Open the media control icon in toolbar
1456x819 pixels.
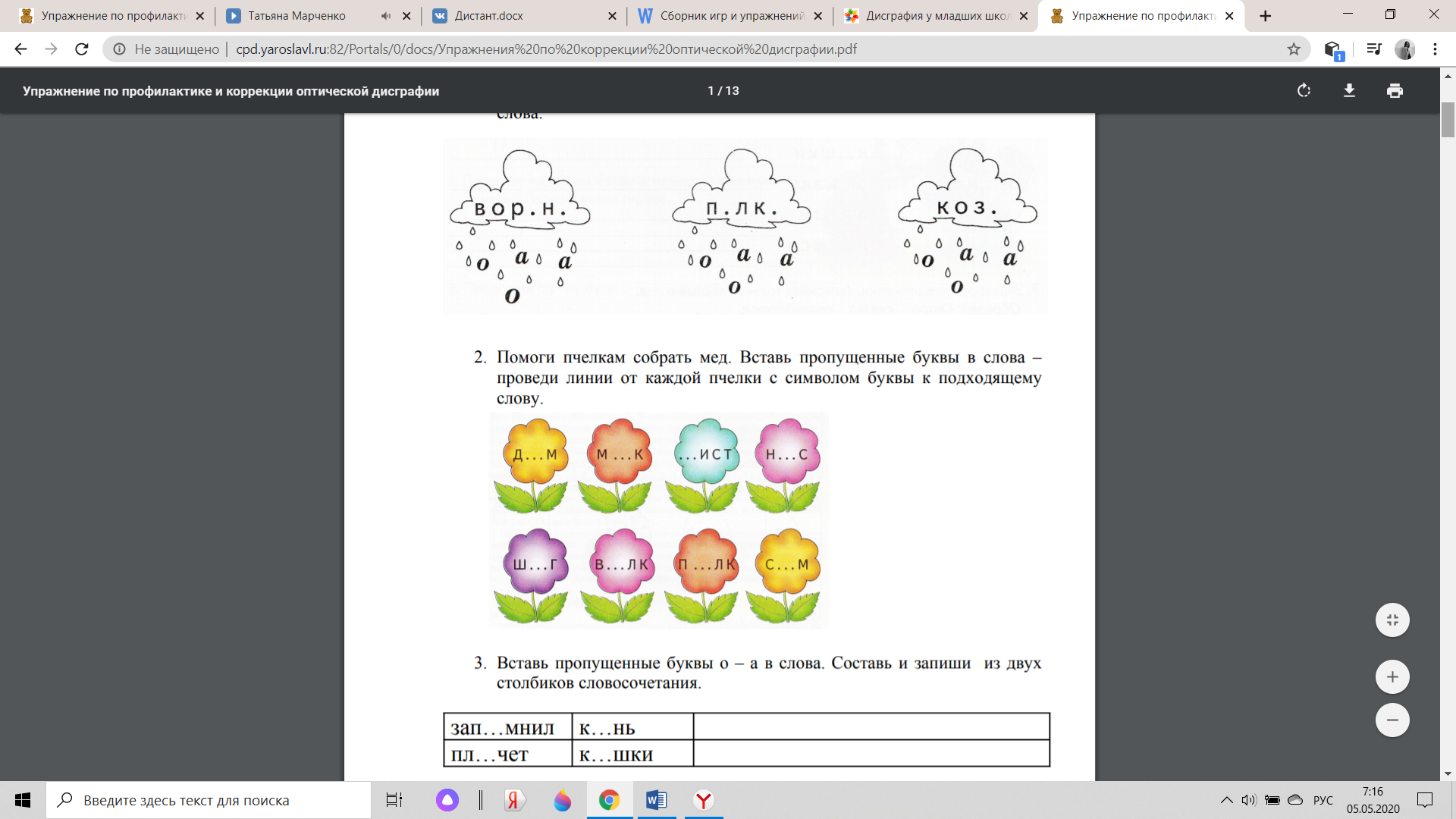[x=1373, y=49]
